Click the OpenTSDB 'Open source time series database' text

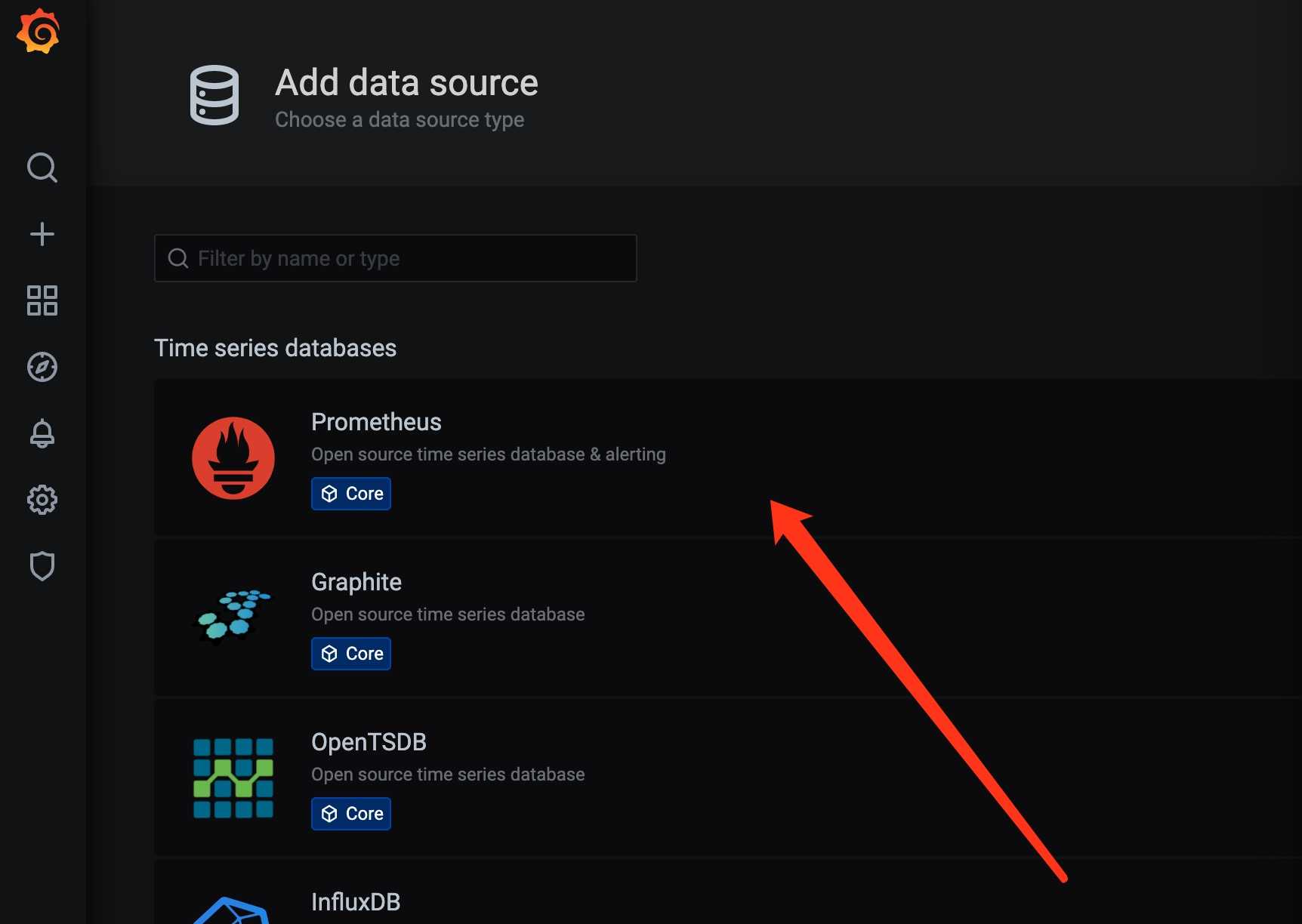448,775
